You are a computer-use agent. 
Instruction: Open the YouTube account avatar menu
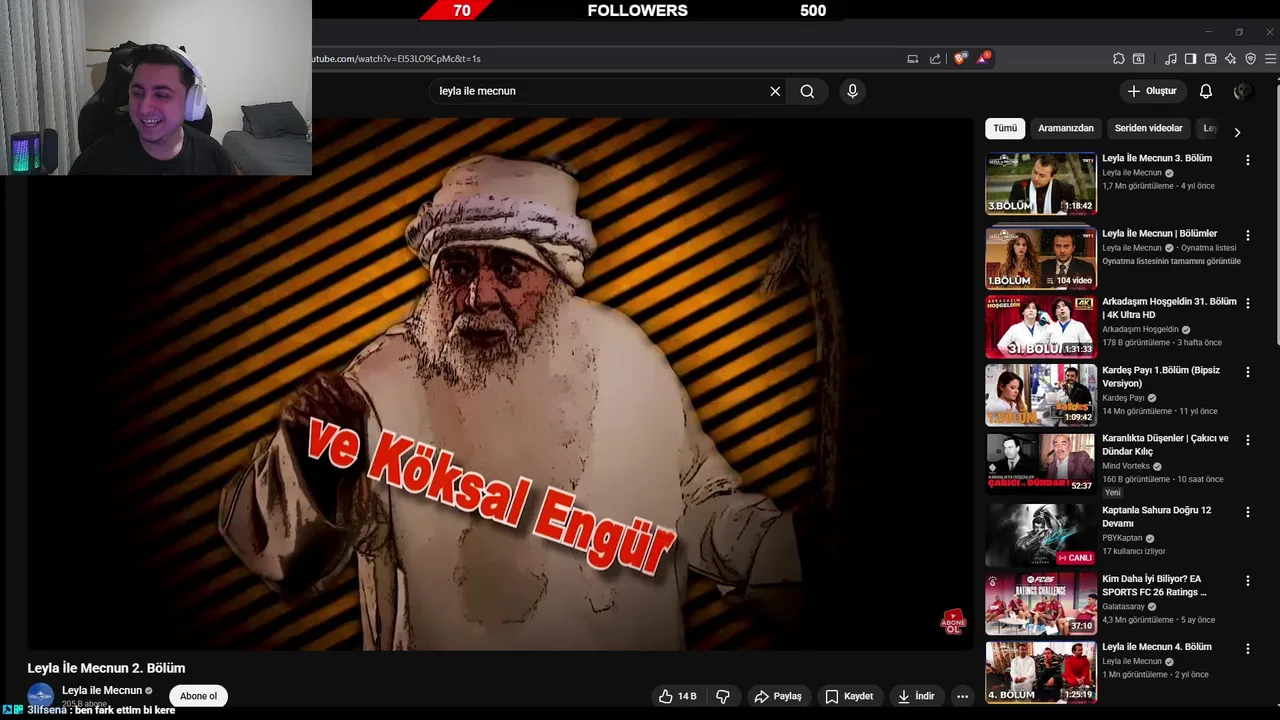1243,91
